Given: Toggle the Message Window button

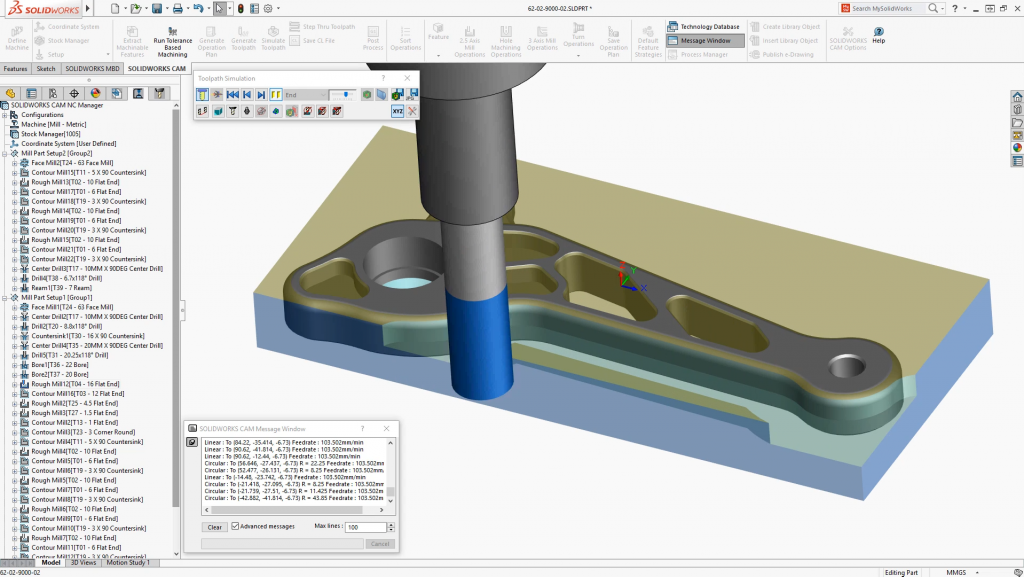Looking at the screenshot, I should click(705, 40).
